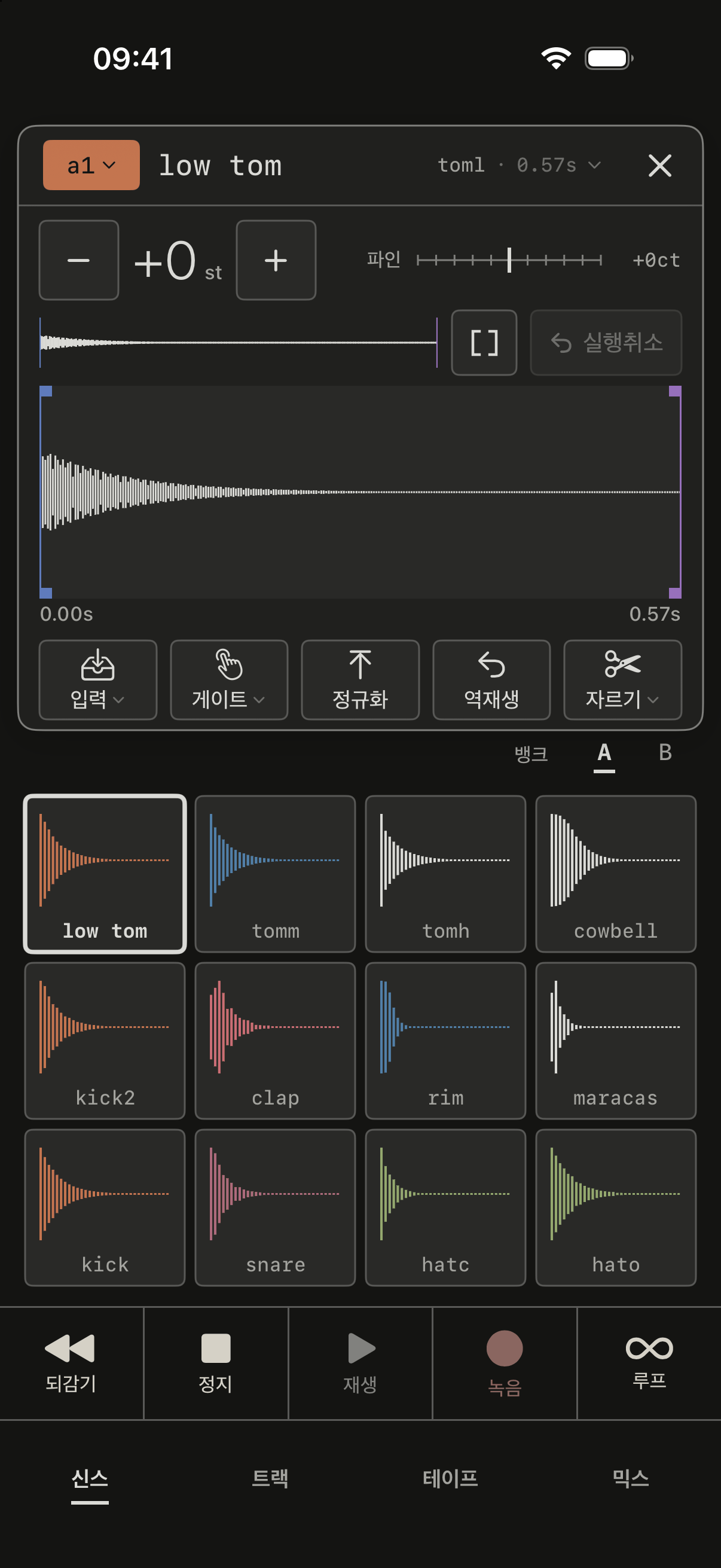The image size is (721, 1568).
Task: Tap the 되감기 rewind control
Action: point(71,1363)
